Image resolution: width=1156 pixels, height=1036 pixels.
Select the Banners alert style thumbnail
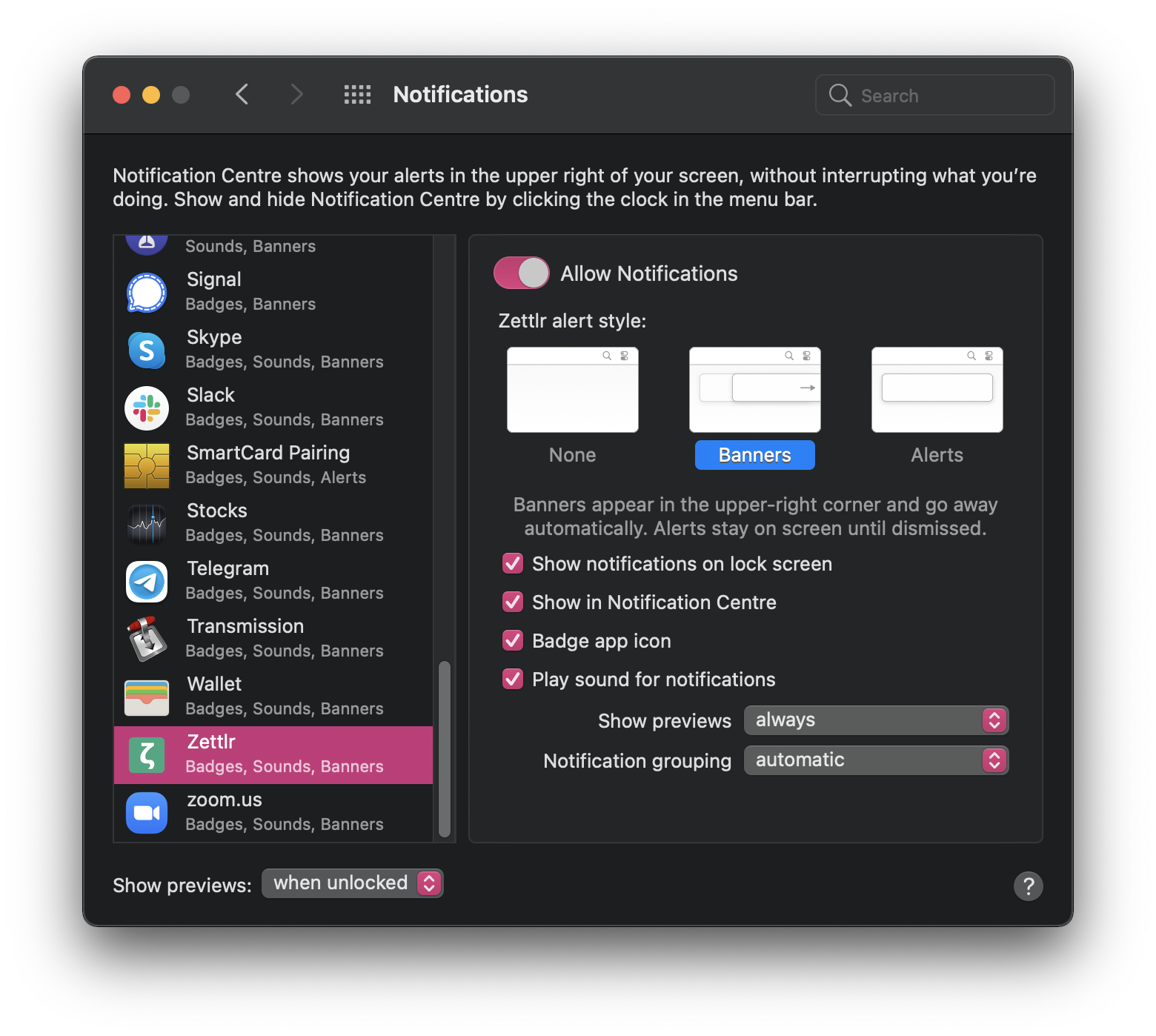754,390
